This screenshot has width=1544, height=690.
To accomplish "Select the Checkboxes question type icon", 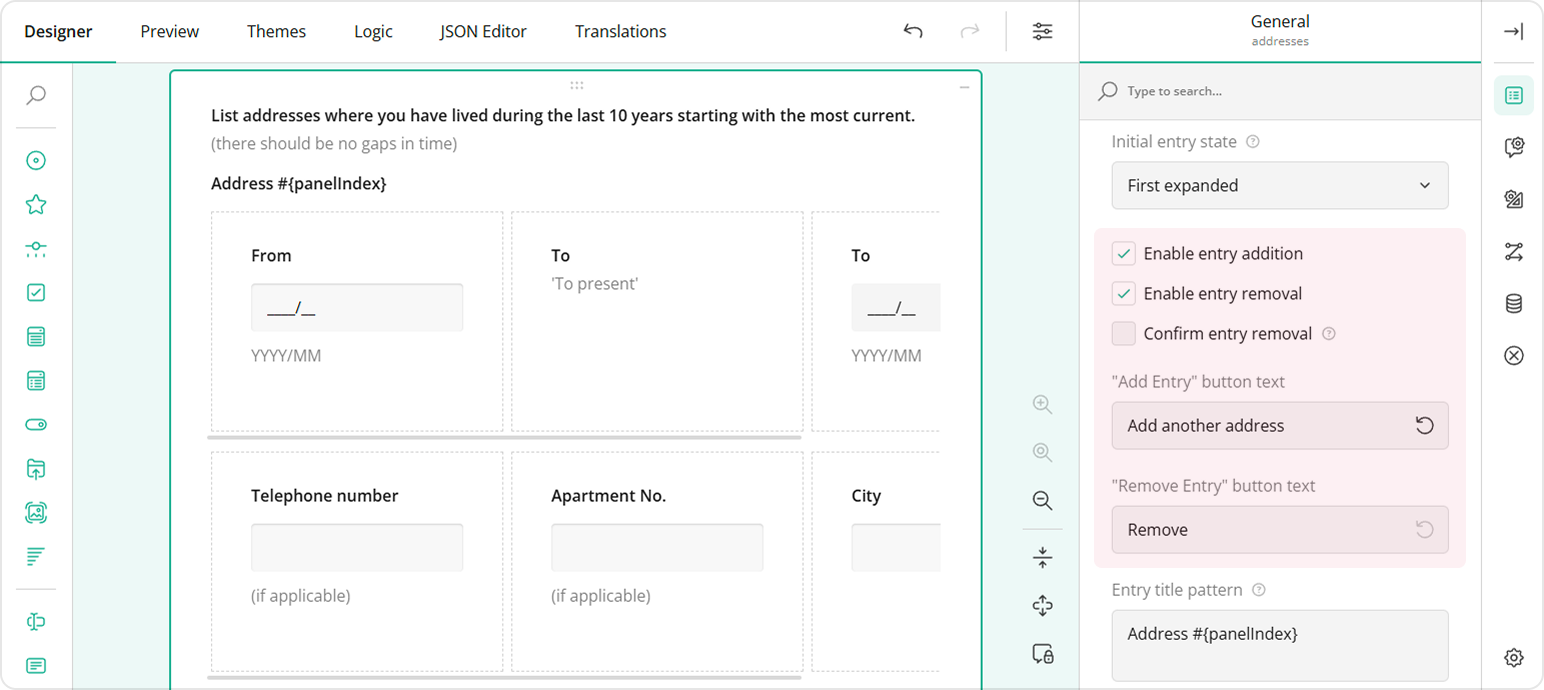I will click(x=35, y=292).
